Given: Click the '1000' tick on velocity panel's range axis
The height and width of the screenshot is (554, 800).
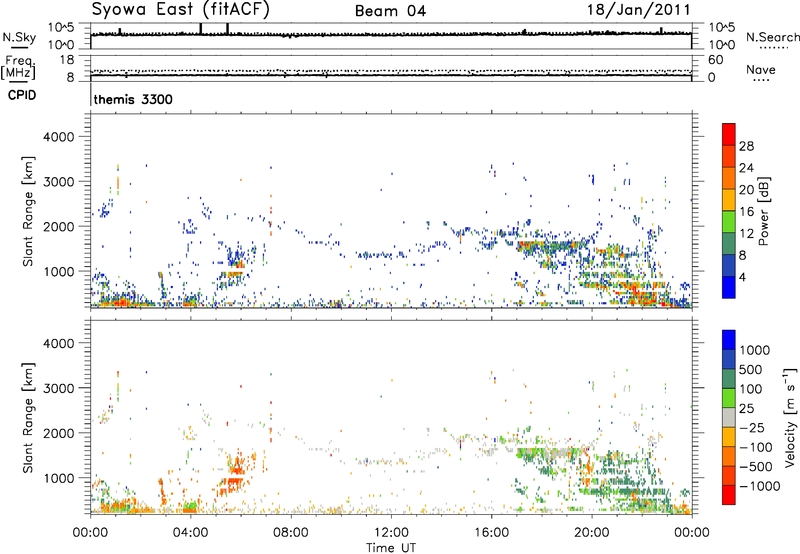Looking at the screenshot, I should [x=59, y=478].
